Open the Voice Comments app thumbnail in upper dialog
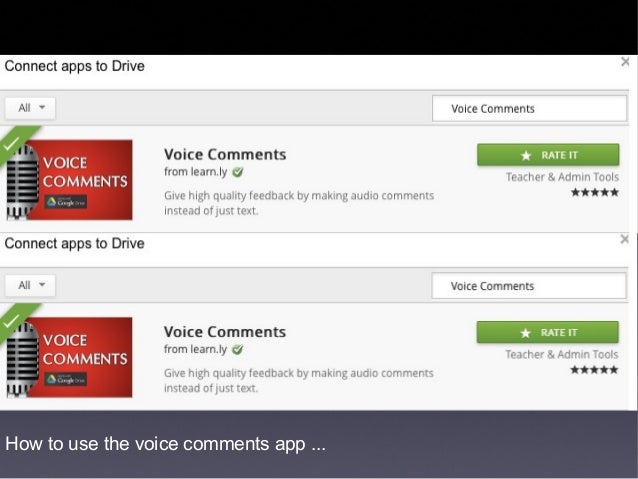The image size is (638, 479). [69, 180]
